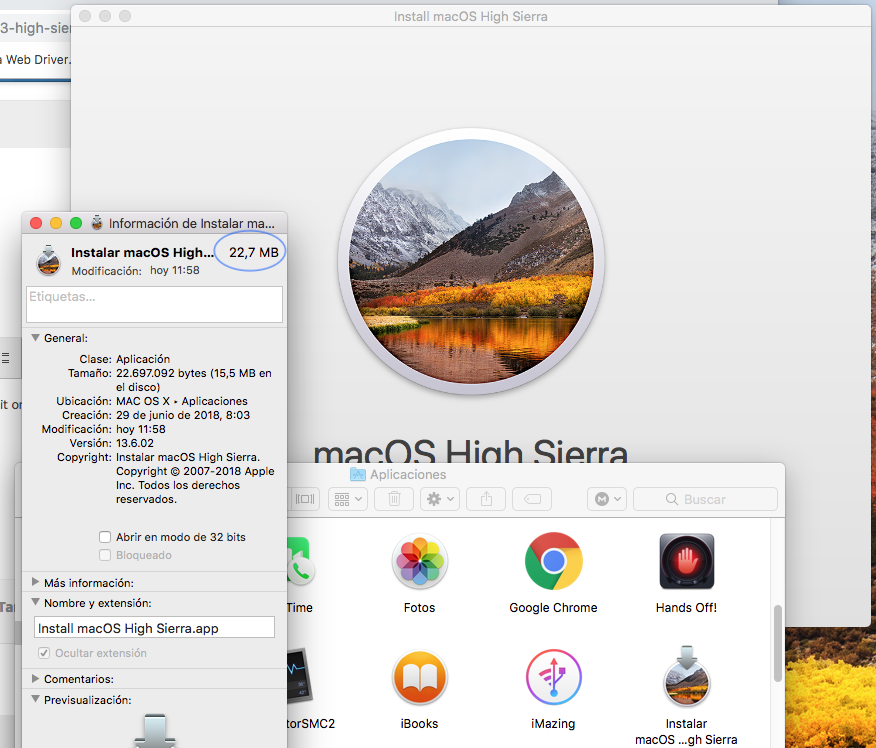This screenshot has width=876, height=748.
Task: Click the FaceTime icon in Aplicaciones
Action: point(299,561)
